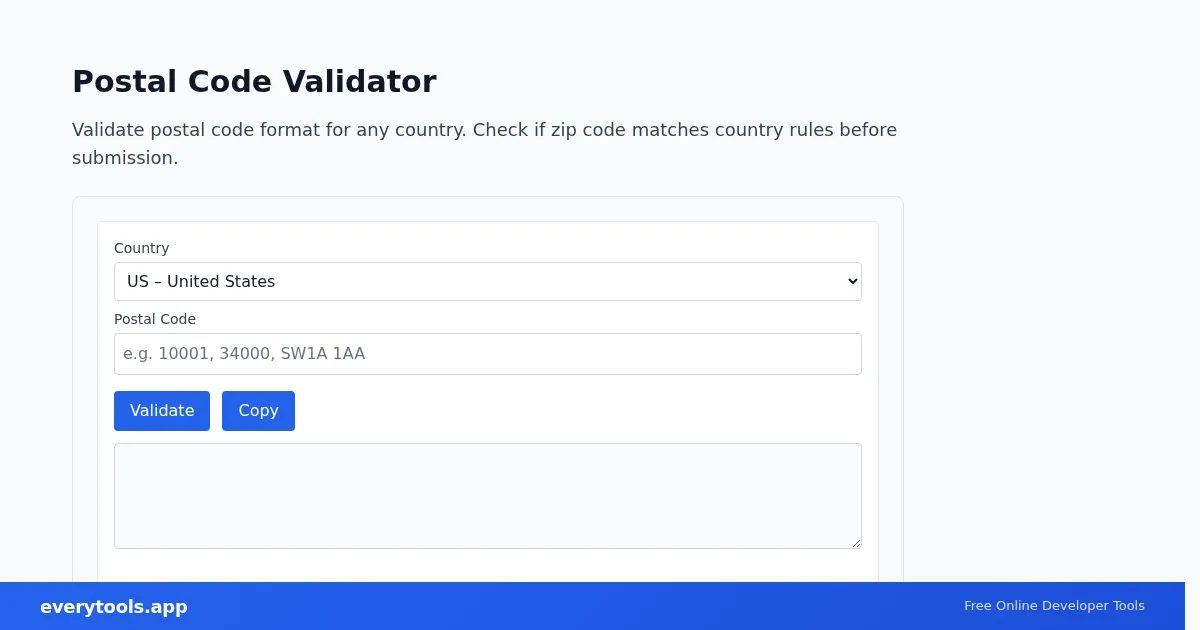Screen dimensions: 1200x630
Task: Open the Country dropdown showing United States
Action: click(x=487, y=281)
